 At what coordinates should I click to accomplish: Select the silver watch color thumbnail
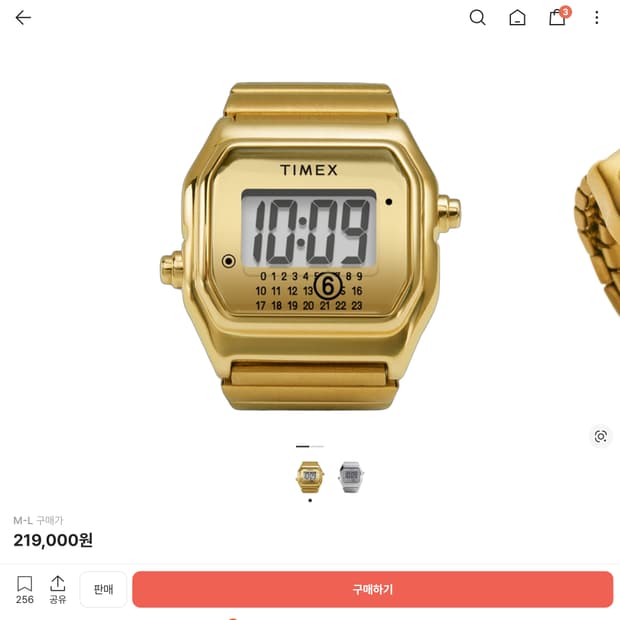point(351,476)
